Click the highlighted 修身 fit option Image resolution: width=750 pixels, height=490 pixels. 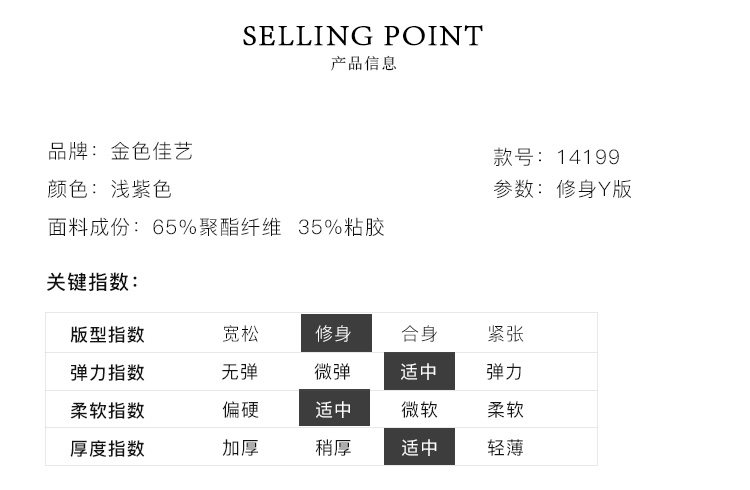coord(336,334)
